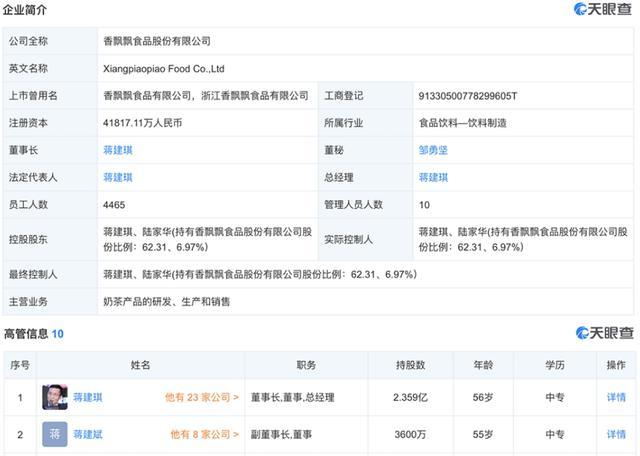
Task: Select management headcount value 10
Action: (424, 205)
